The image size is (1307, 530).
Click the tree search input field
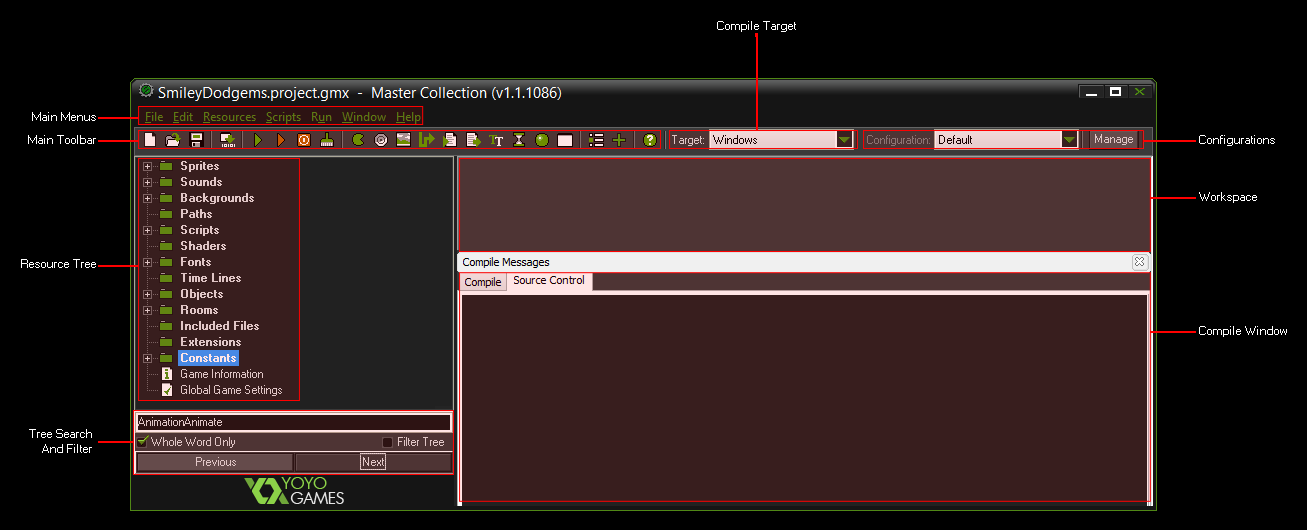pyautogui.click(x=293, y=422)
